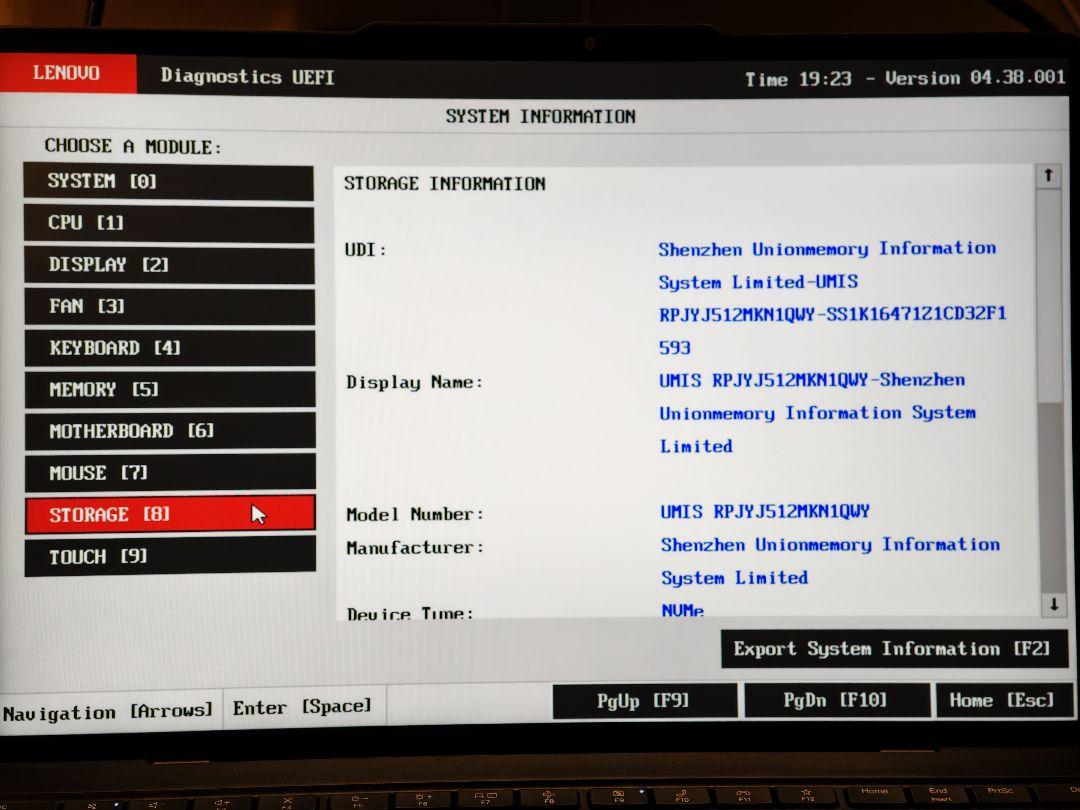The height and width of the screenshot is (810, 1080).
Task: Click the storage info scrollbar thumb
Action: pyautogui.click(x=1049, y=296)
